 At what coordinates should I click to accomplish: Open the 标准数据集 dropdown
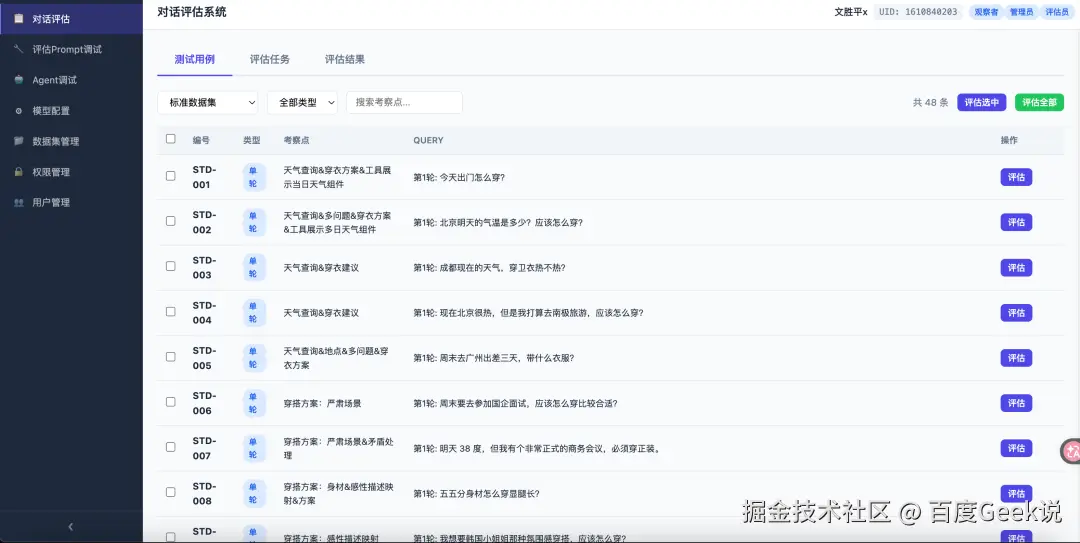(x=207, y=102)
